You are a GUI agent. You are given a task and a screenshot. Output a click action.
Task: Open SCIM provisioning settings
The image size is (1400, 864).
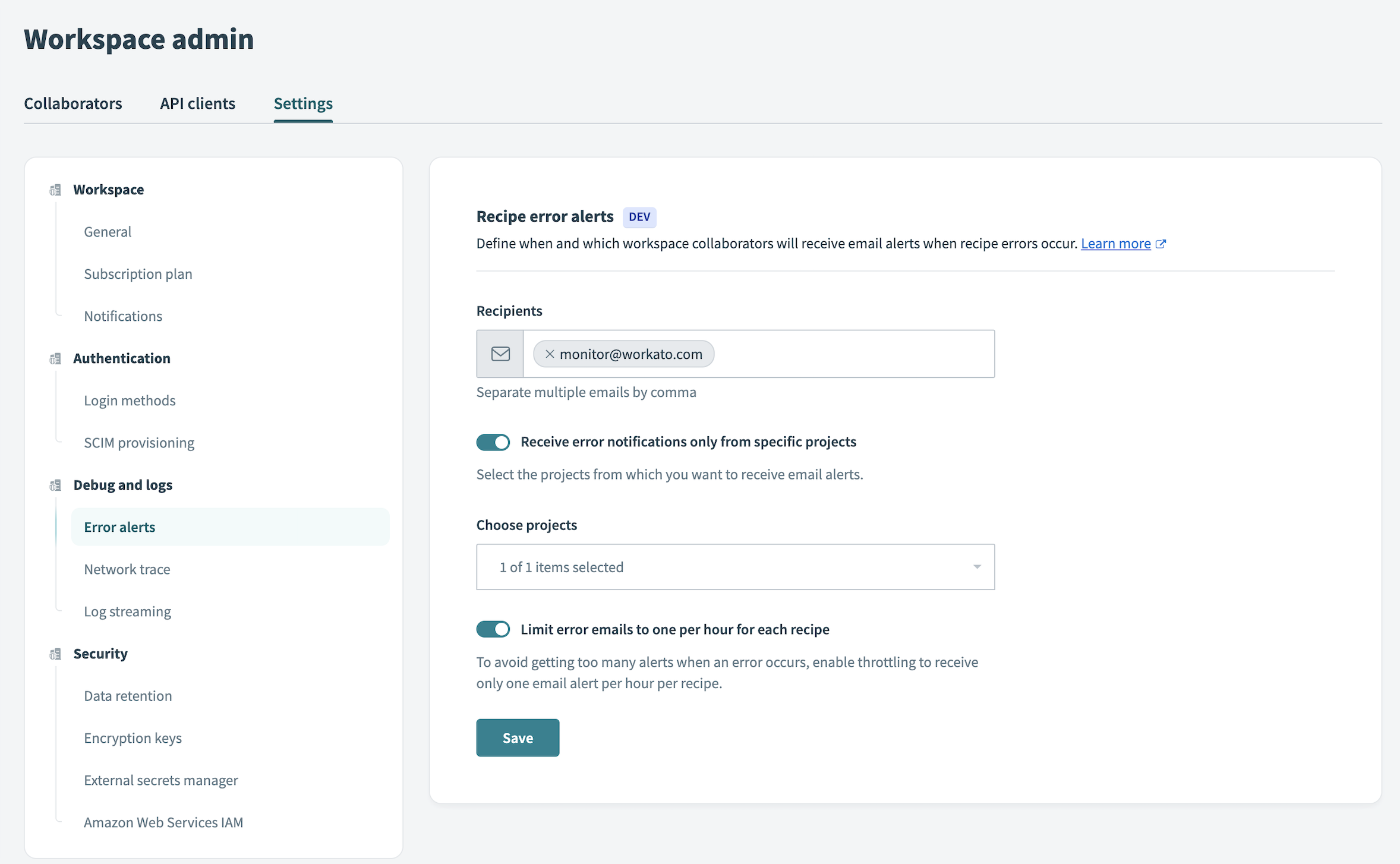pos(139,442)
